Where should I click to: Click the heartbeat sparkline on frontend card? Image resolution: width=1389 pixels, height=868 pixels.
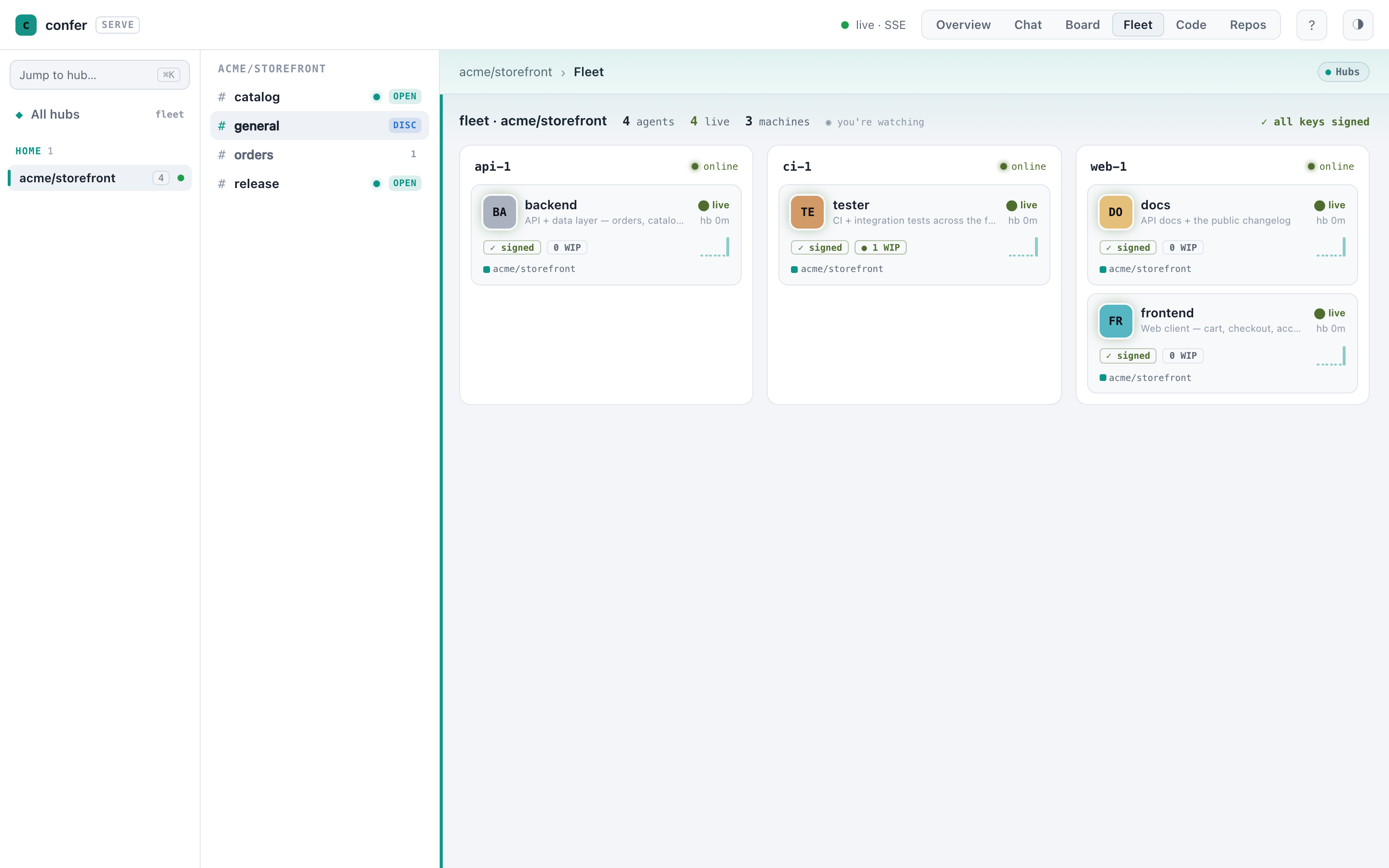click(x=1331, y=356)
